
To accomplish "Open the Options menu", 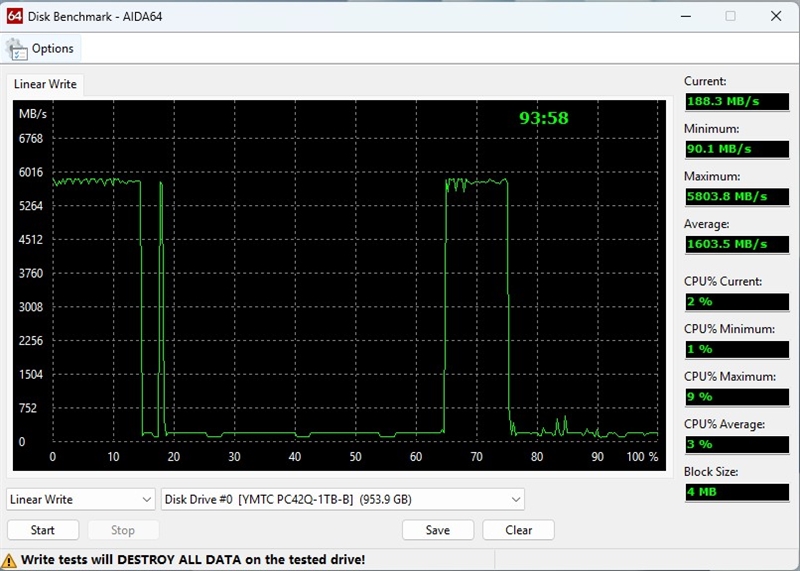I will (42, 49).
